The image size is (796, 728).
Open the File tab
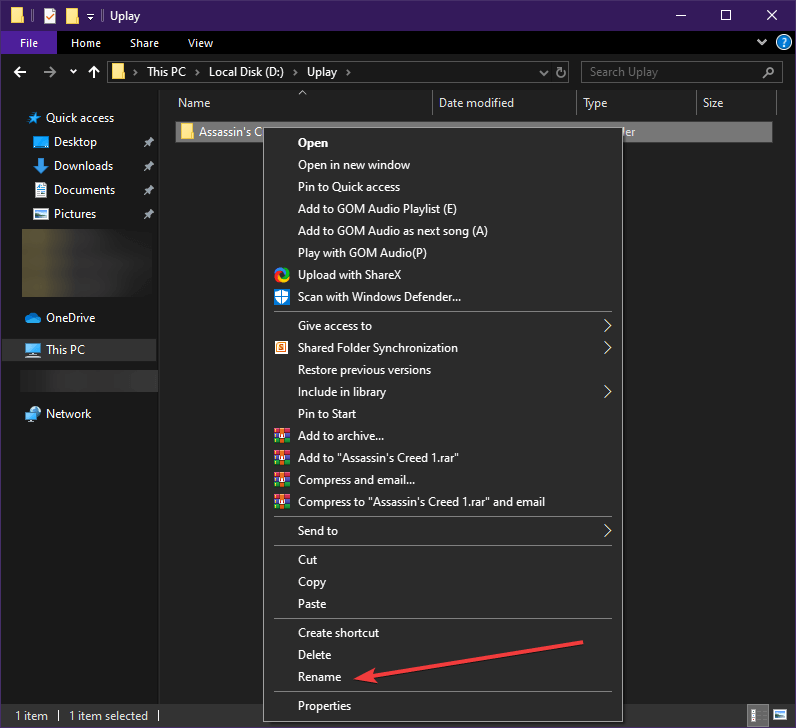click(x=29, y=43)
